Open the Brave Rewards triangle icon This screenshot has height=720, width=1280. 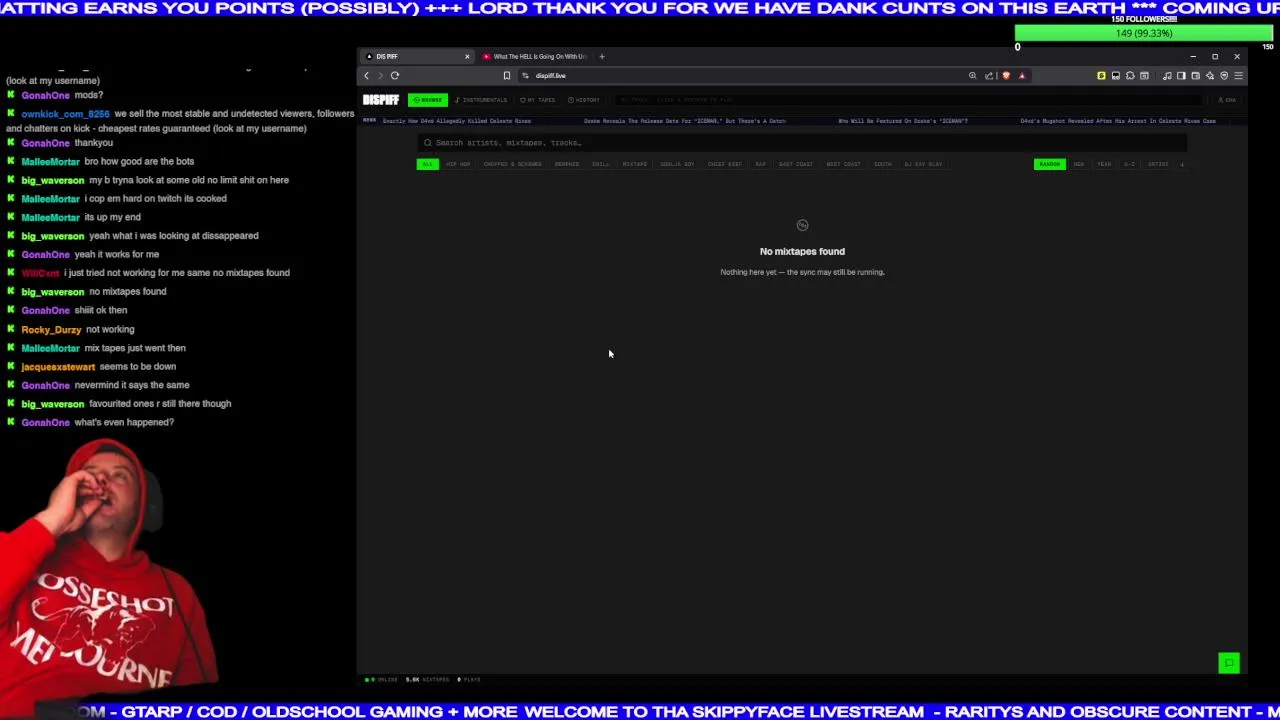(x=1021, y=76)
